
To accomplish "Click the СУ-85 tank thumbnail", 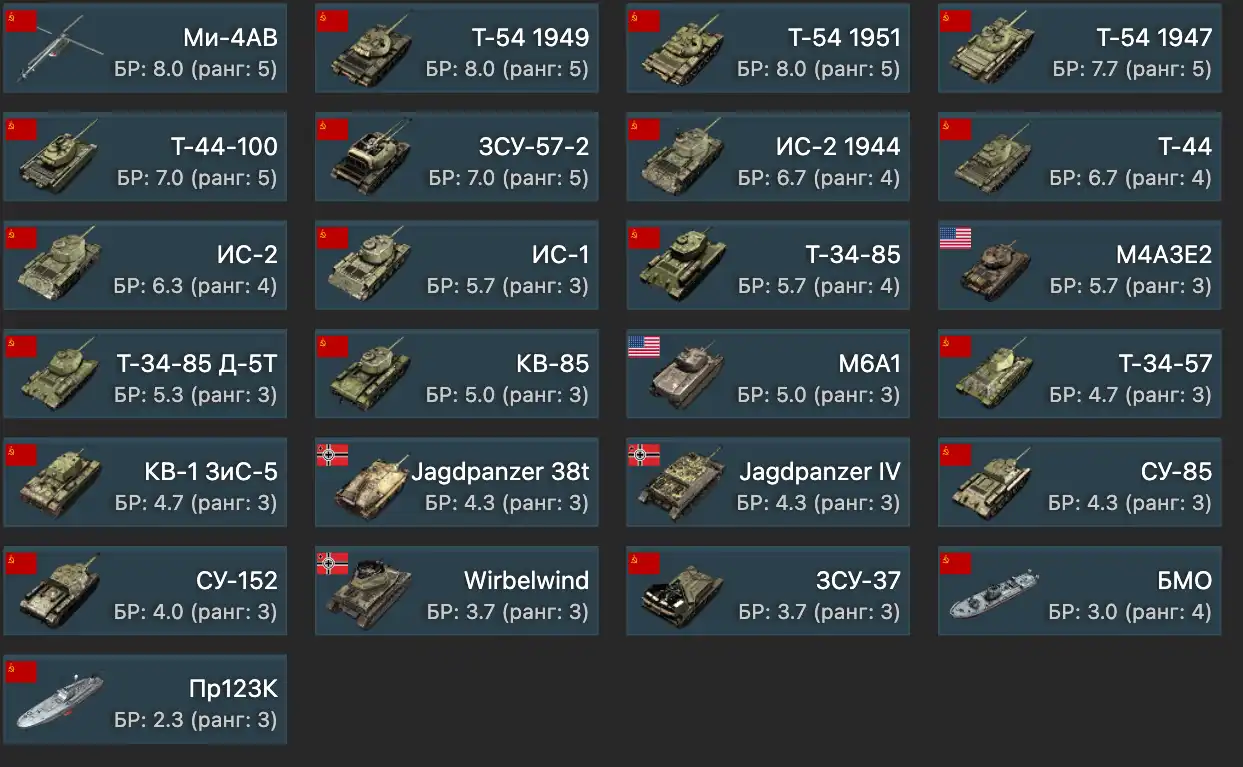I will click(x=996, y=482).
